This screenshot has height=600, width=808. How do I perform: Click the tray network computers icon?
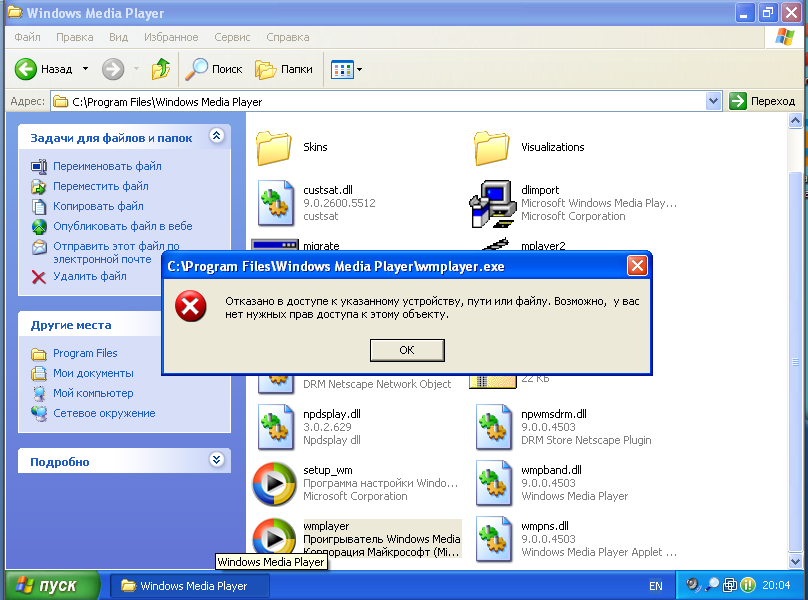(730, 585)
